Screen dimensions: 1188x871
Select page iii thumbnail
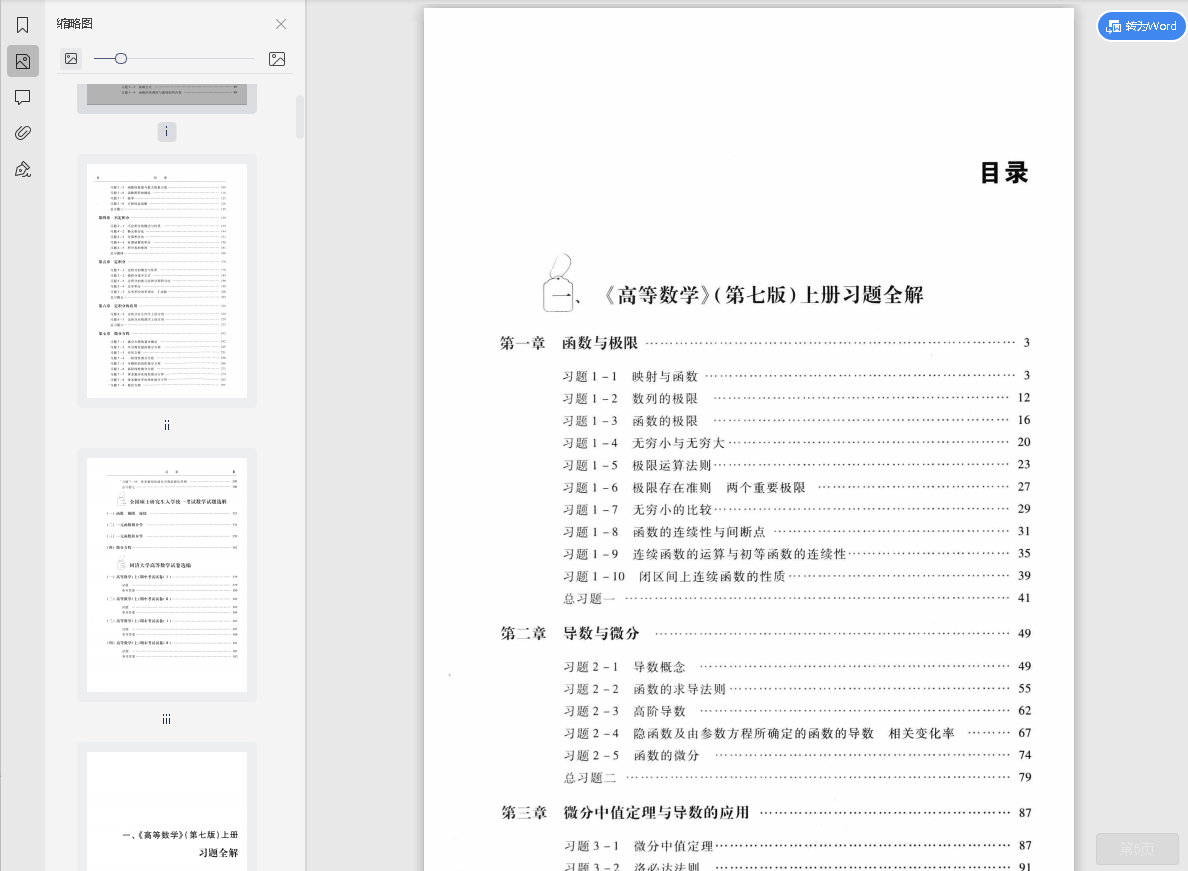coord(167,575)
